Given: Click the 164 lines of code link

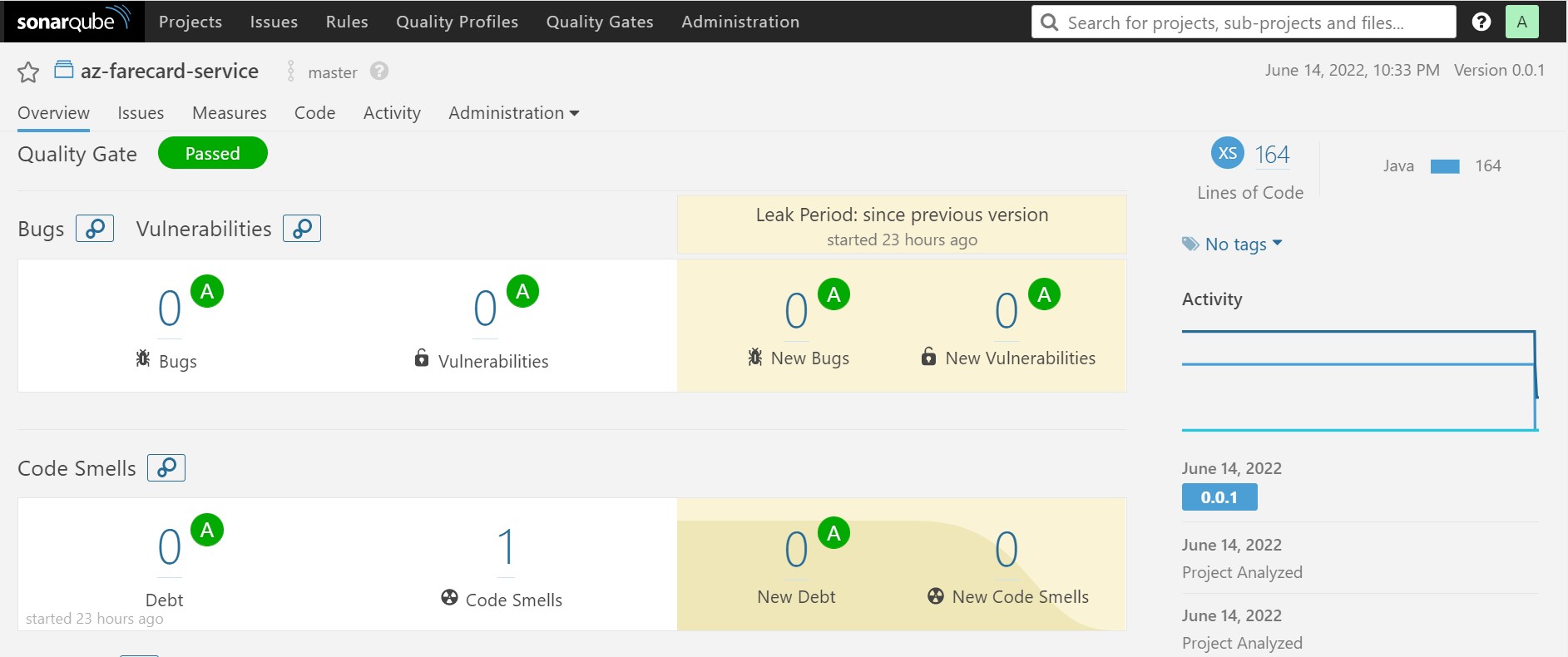Looking at the screenshot, I should point(1272,154).
